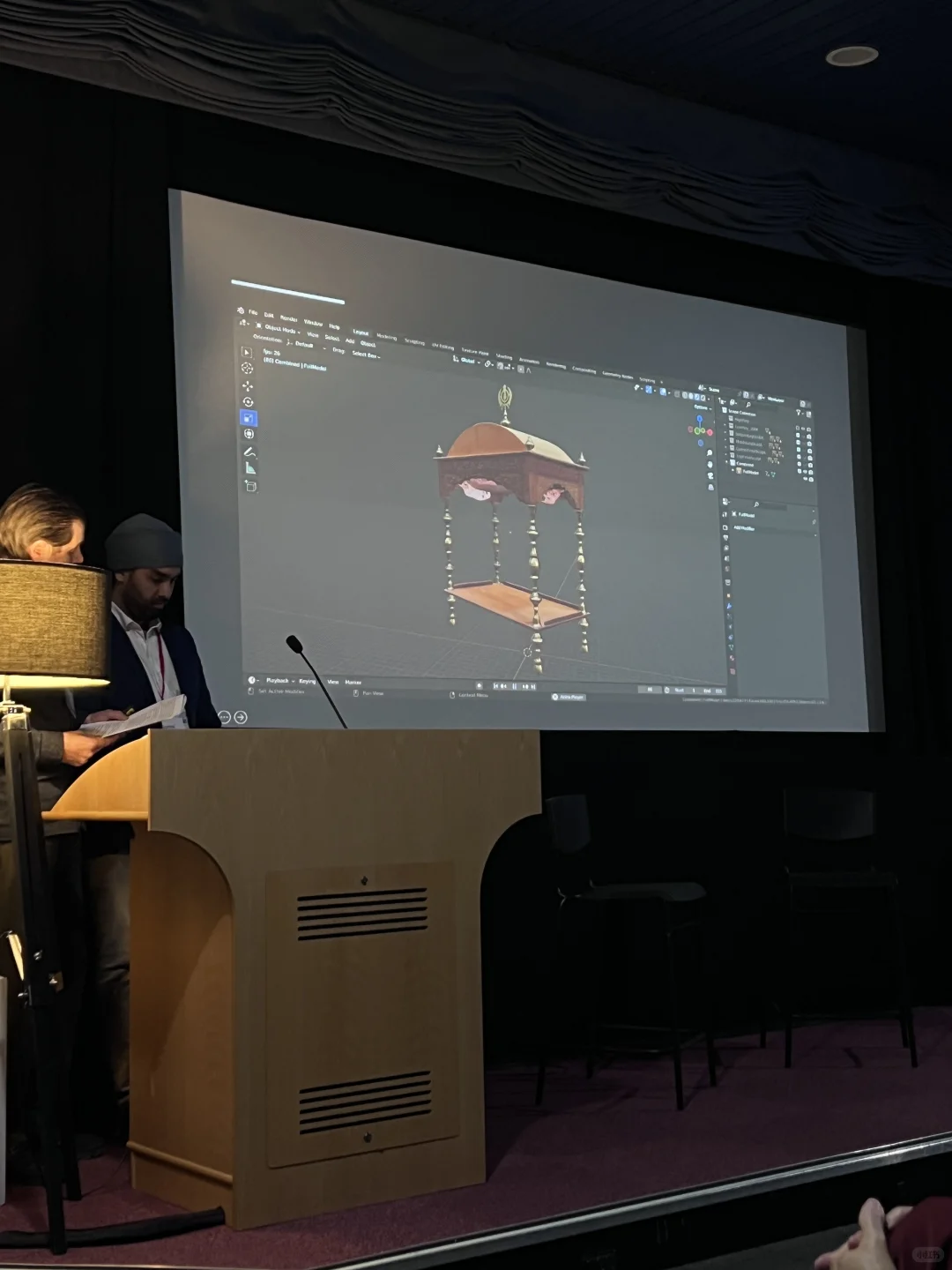This screenshot has height=1270, width=952.
Task: Pause the animation playback
Action: pos(514,686)
